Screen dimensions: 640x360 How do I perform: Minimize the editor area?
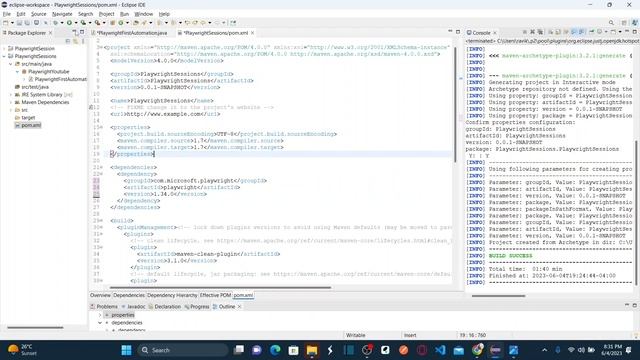point(450,31)
